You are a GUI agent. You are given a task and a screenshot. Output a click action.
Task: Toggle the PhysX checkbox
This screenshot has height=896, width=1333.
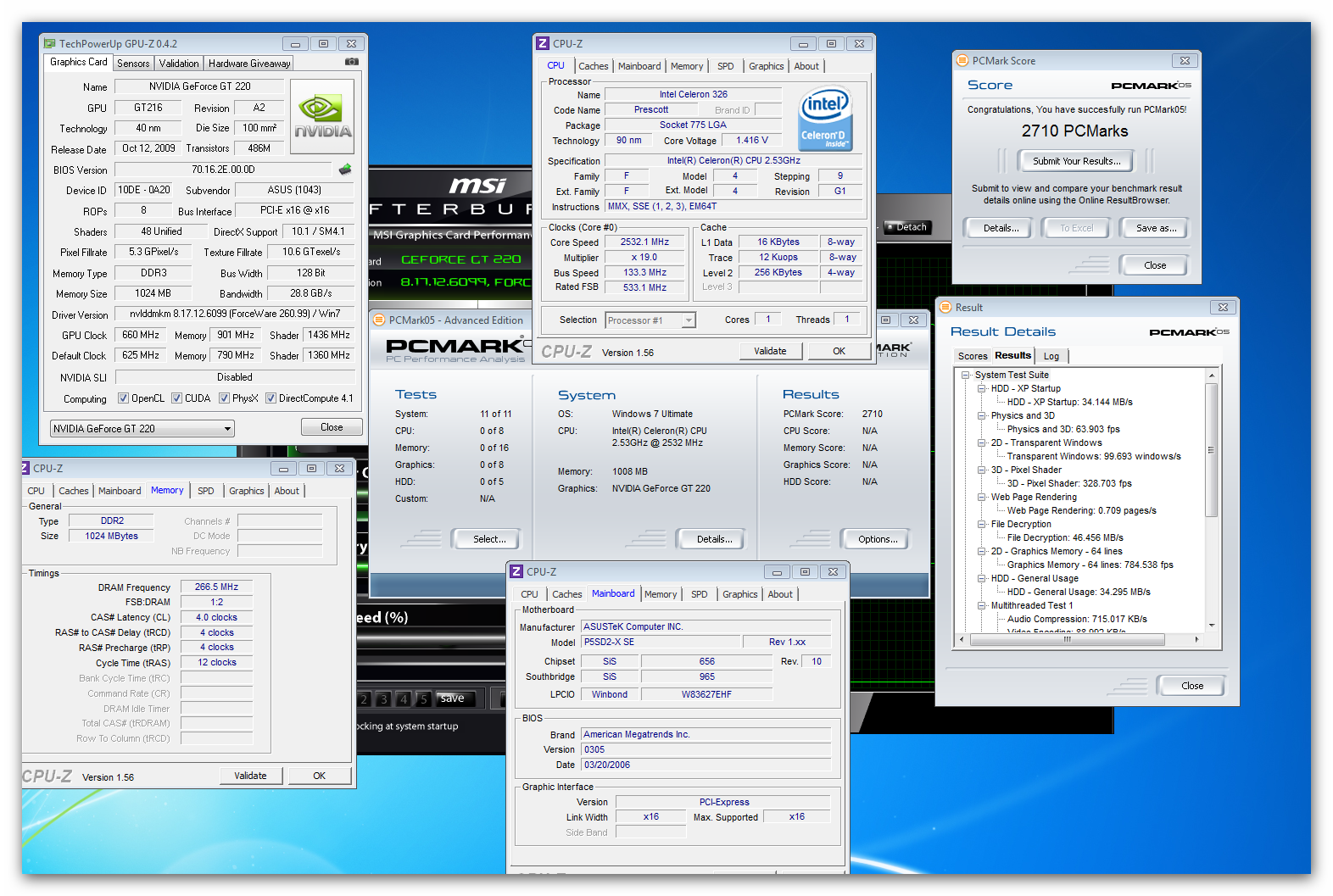[224, 398]
